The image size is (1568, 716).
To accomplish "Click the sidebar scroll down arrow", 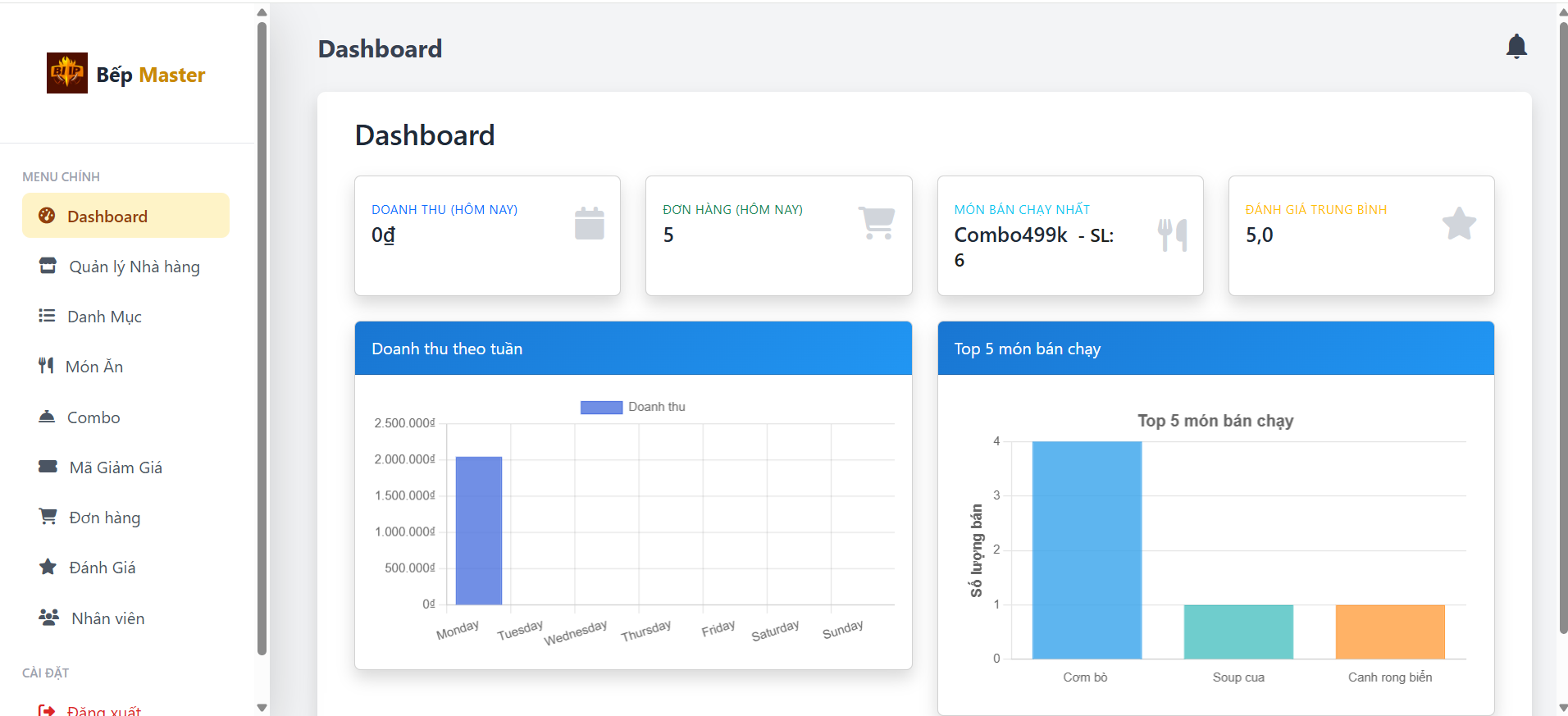I will tap(262, 707).
